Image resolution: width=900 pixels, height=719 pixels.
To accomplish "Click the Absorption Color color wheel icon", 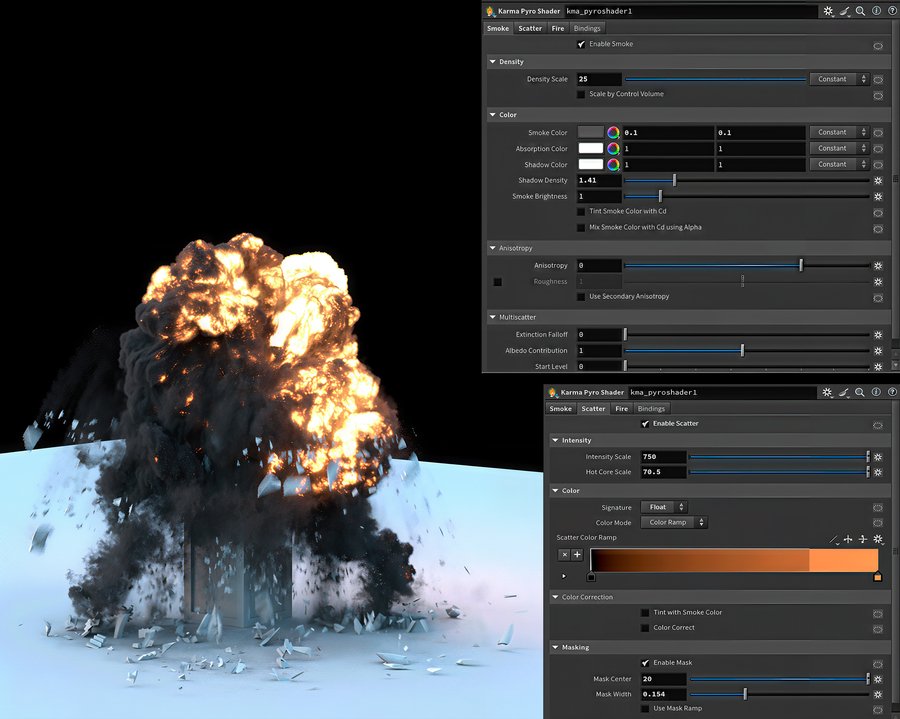I will tap(613, 148).
